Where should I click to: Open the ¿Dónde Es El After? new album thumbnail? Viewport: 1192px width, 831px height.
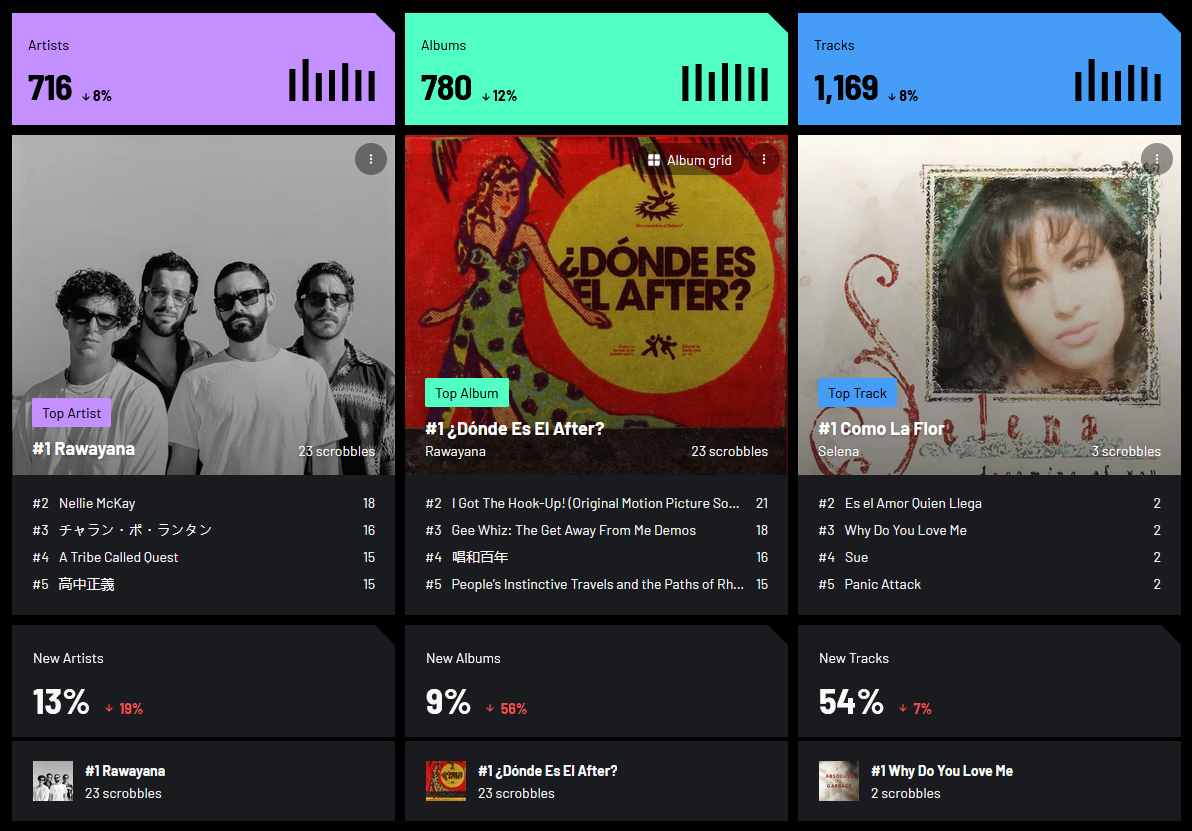446,781
